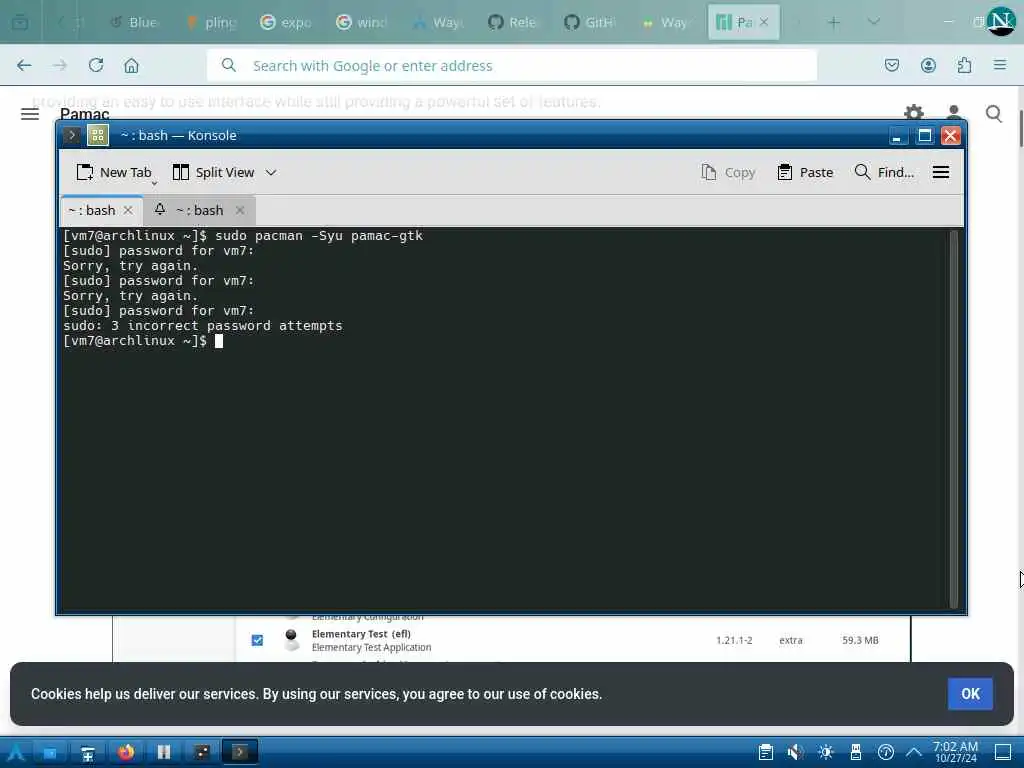
Task: Uncheck the Elementary Test (efl) checkbox
Action: click(257, 640)
